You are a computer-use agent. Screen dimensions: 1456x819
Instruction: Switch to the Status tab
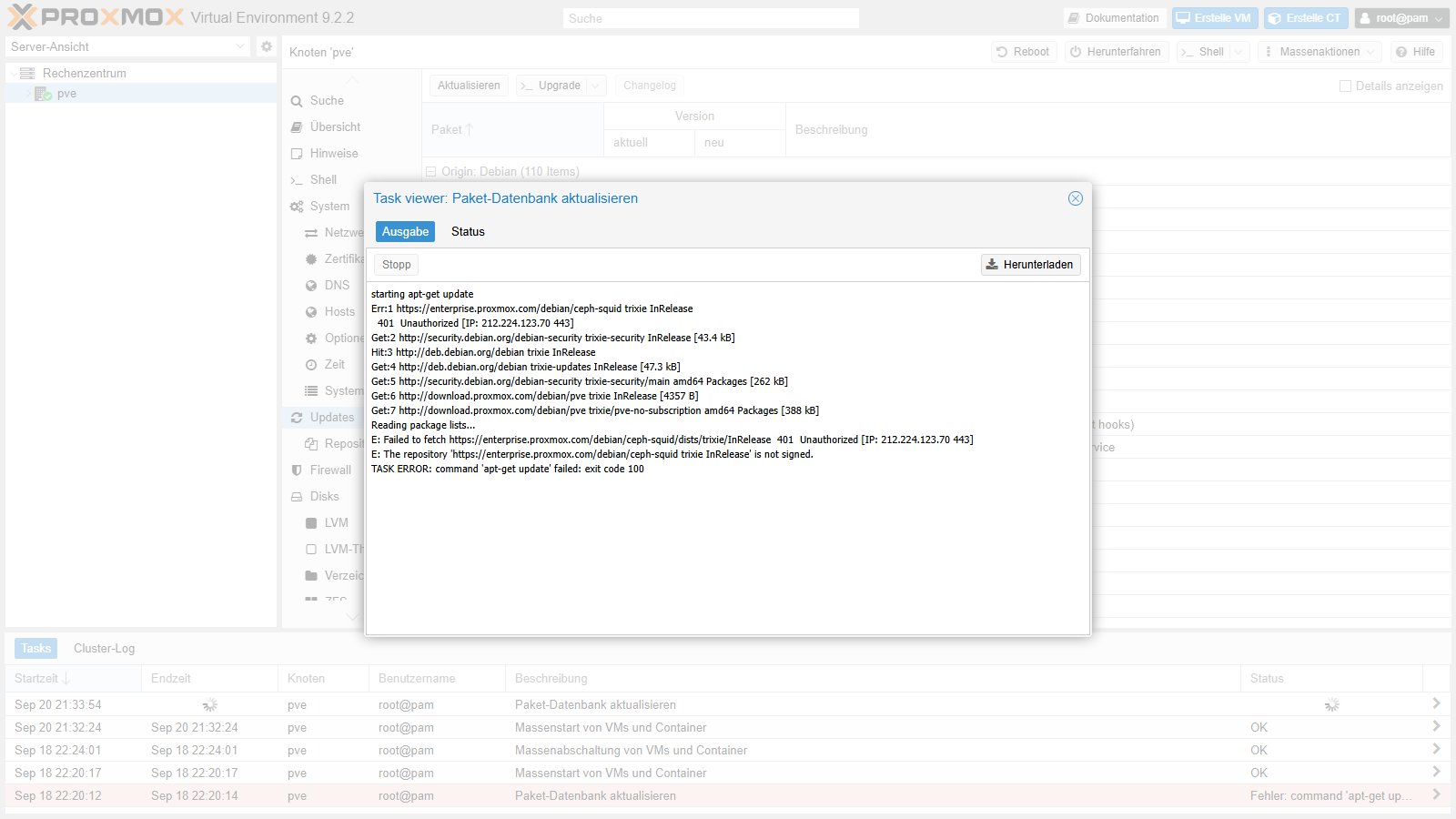pyautogui.click(x=468, y=232)
